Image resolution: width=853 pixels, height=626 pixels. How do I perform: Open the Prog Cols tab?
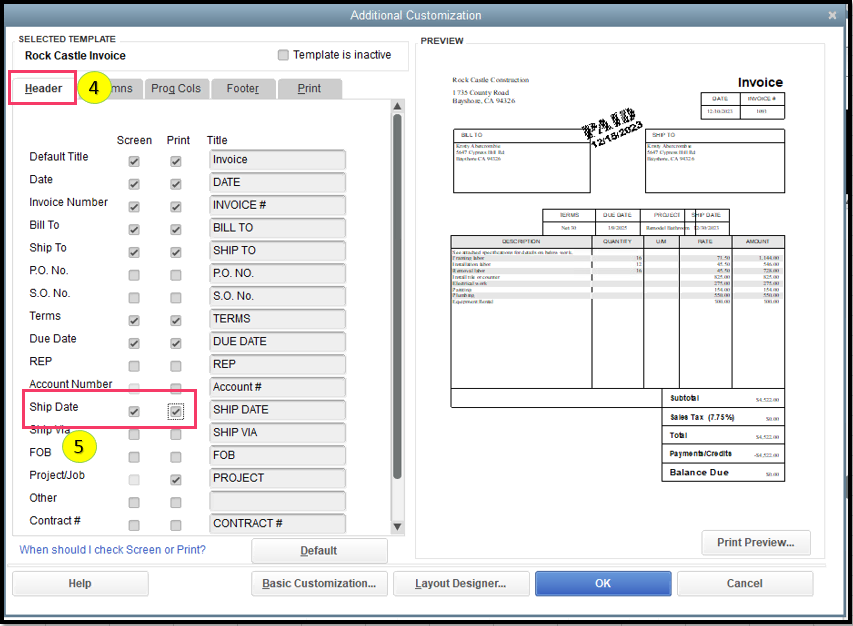[x=176, y=88]
